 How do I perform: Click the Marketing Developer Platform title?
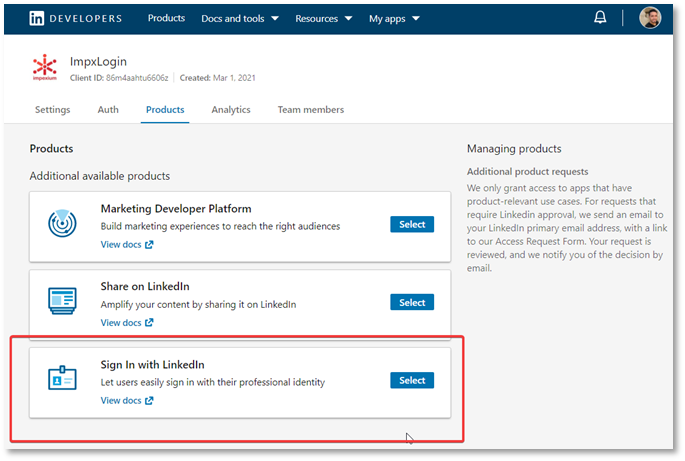[176, 209]
